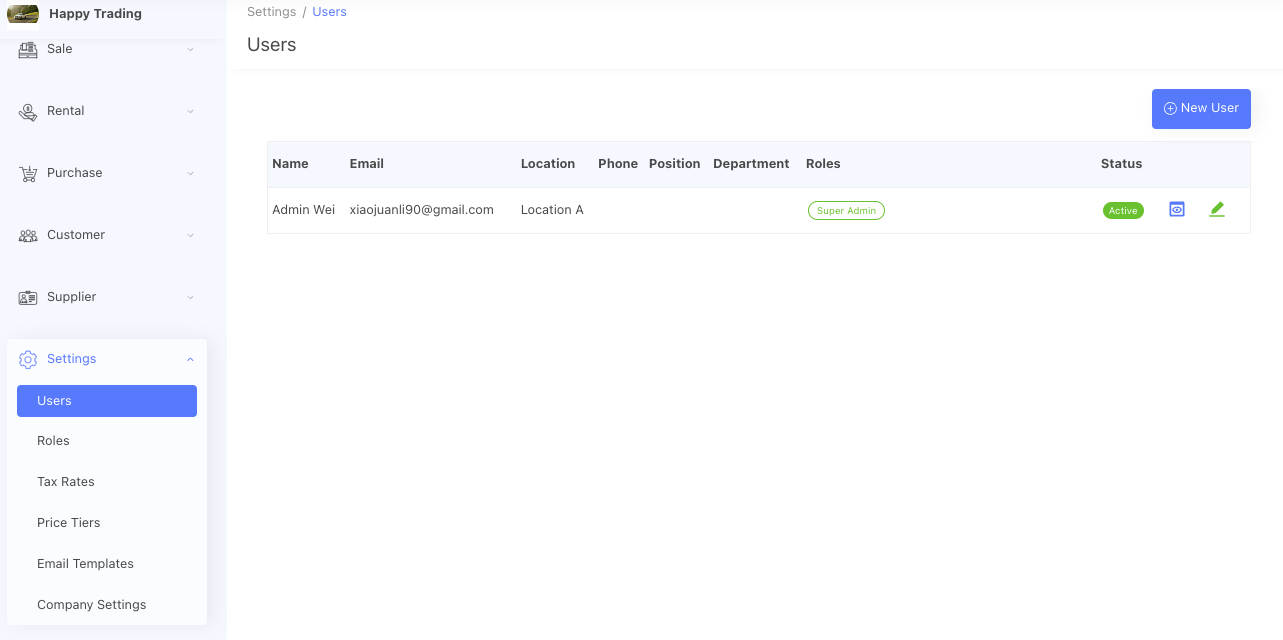The width and height of the screenshot is (1283, 640).
Task: Expand the Rental menu chevron
Action: [190, 111]
